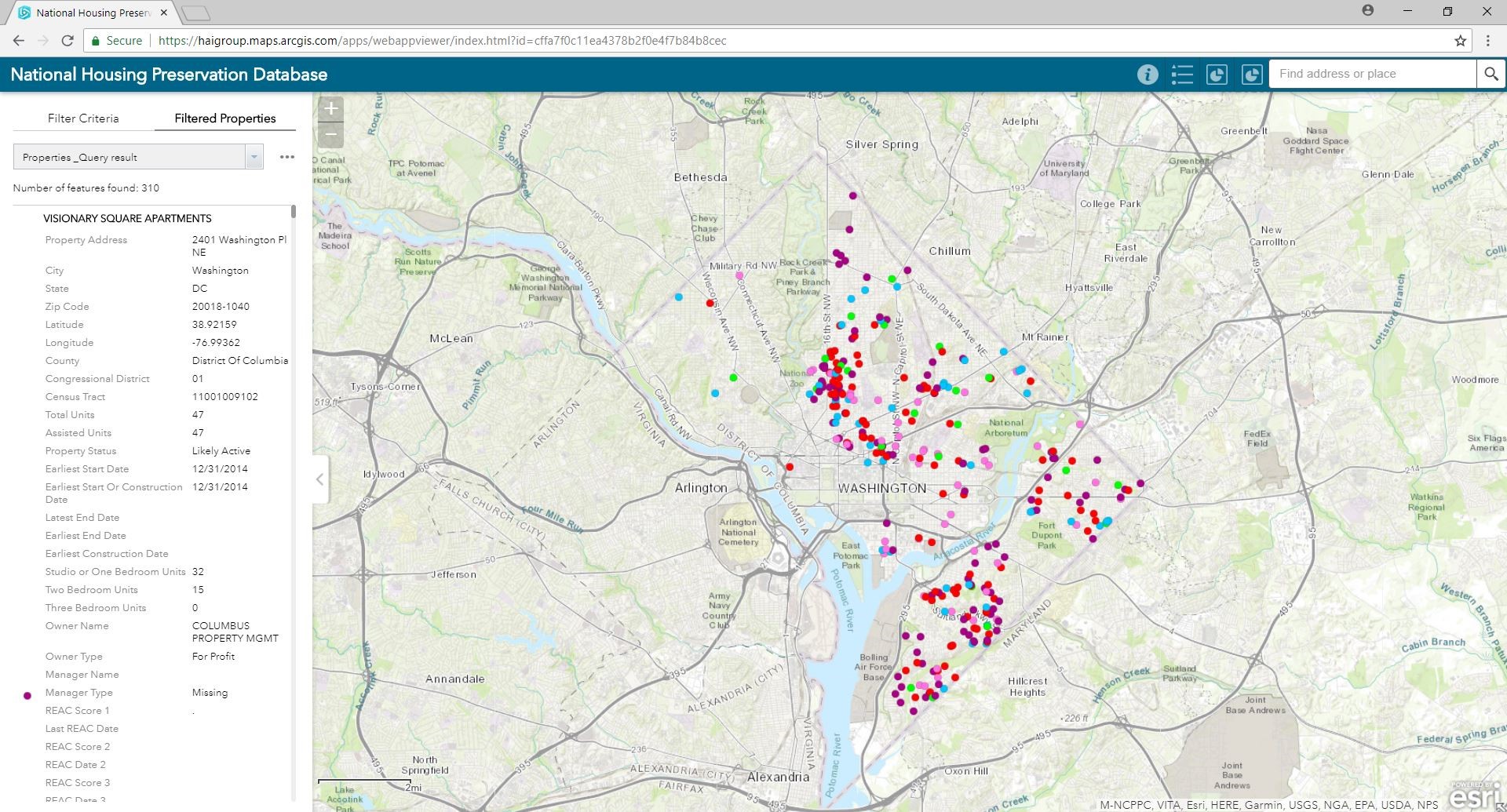1507x812 pixels.
Task: Click the Find address or place field
Action: click(x=1374, y=73)
